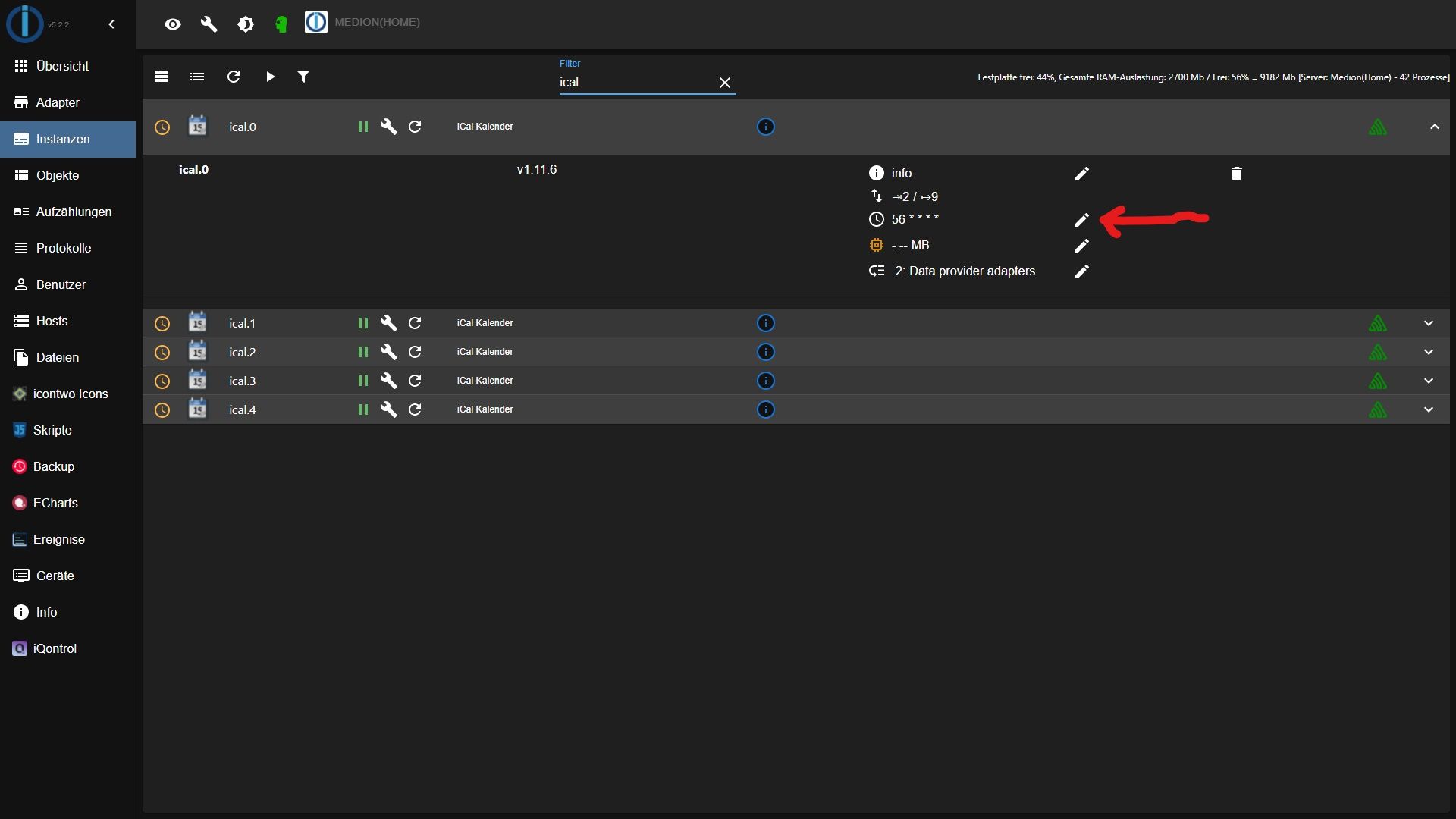Open Skripte in the sidebar
This screenshot has height=819, width=1456.
67,430
